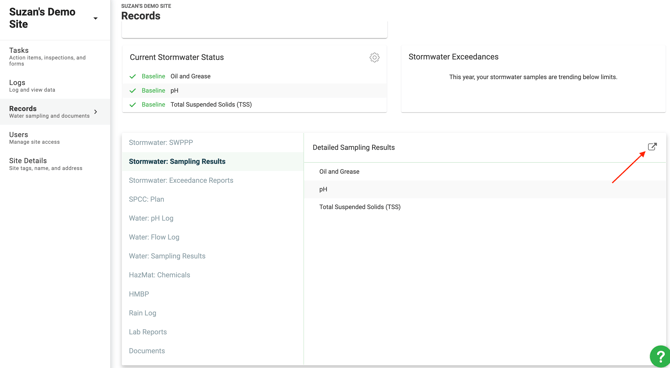This screenshot has height=368, width=670.
Task: Click Baseline label for Total Suspended Solids
Action: (153, 105)
